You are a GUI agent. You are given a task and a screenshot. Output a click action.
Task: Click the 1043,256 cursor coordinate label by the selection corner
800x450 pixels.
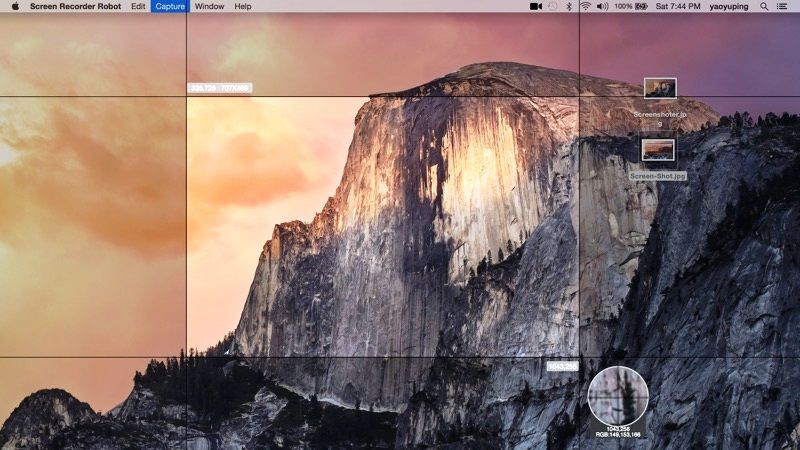pyautogui.click(x=562, y=366)
